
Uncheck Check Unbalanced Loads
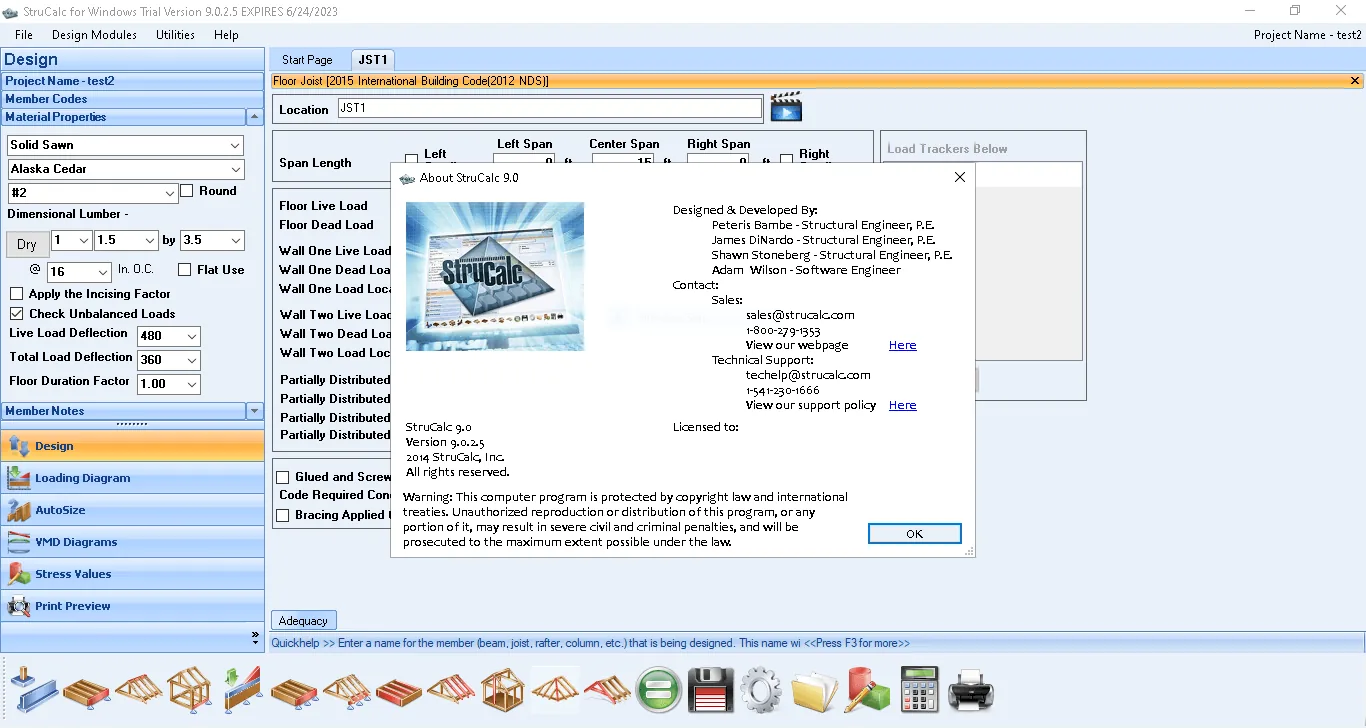coord(16,314)
